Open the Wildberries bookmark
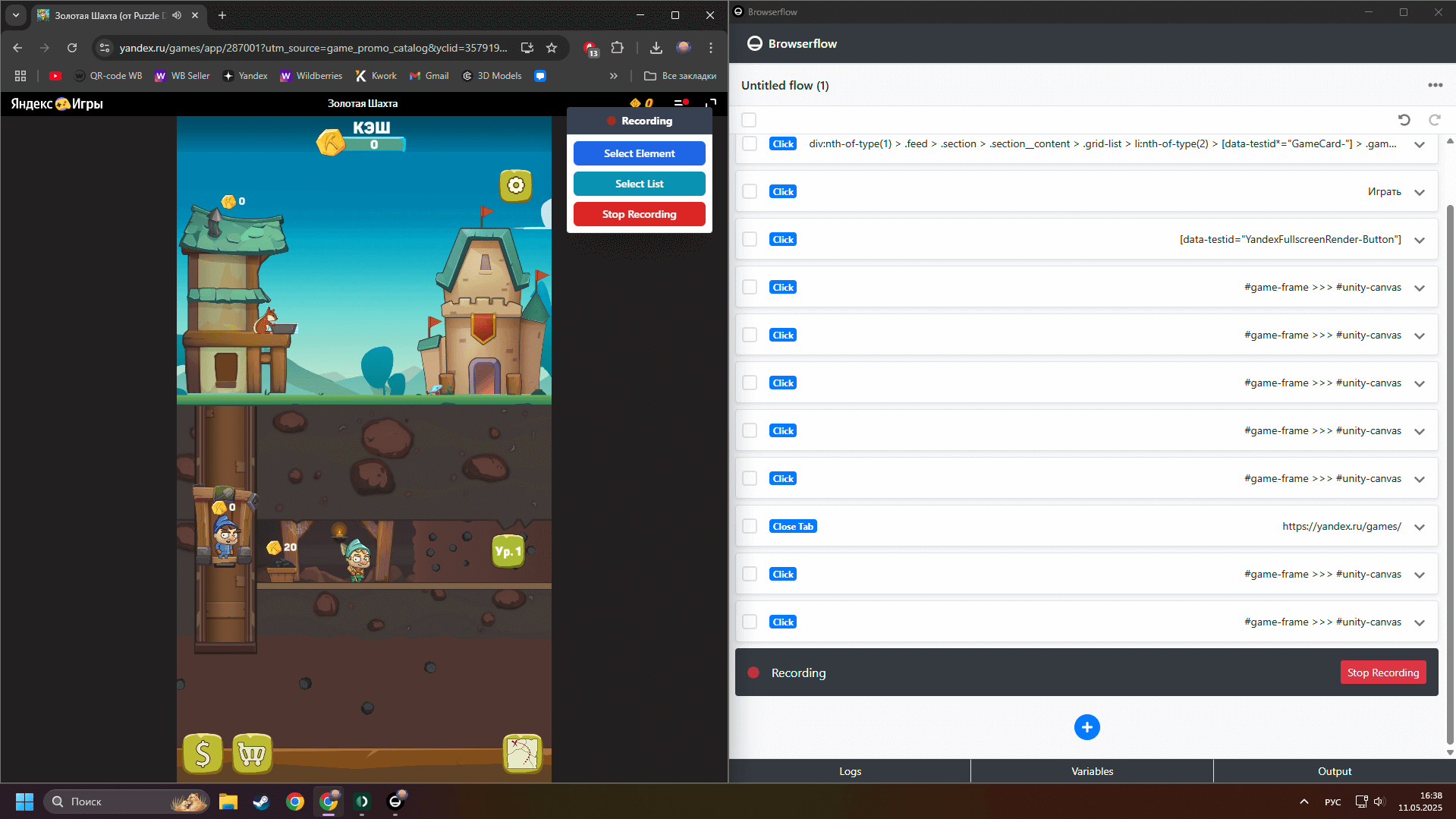 [x=311, y=76]
